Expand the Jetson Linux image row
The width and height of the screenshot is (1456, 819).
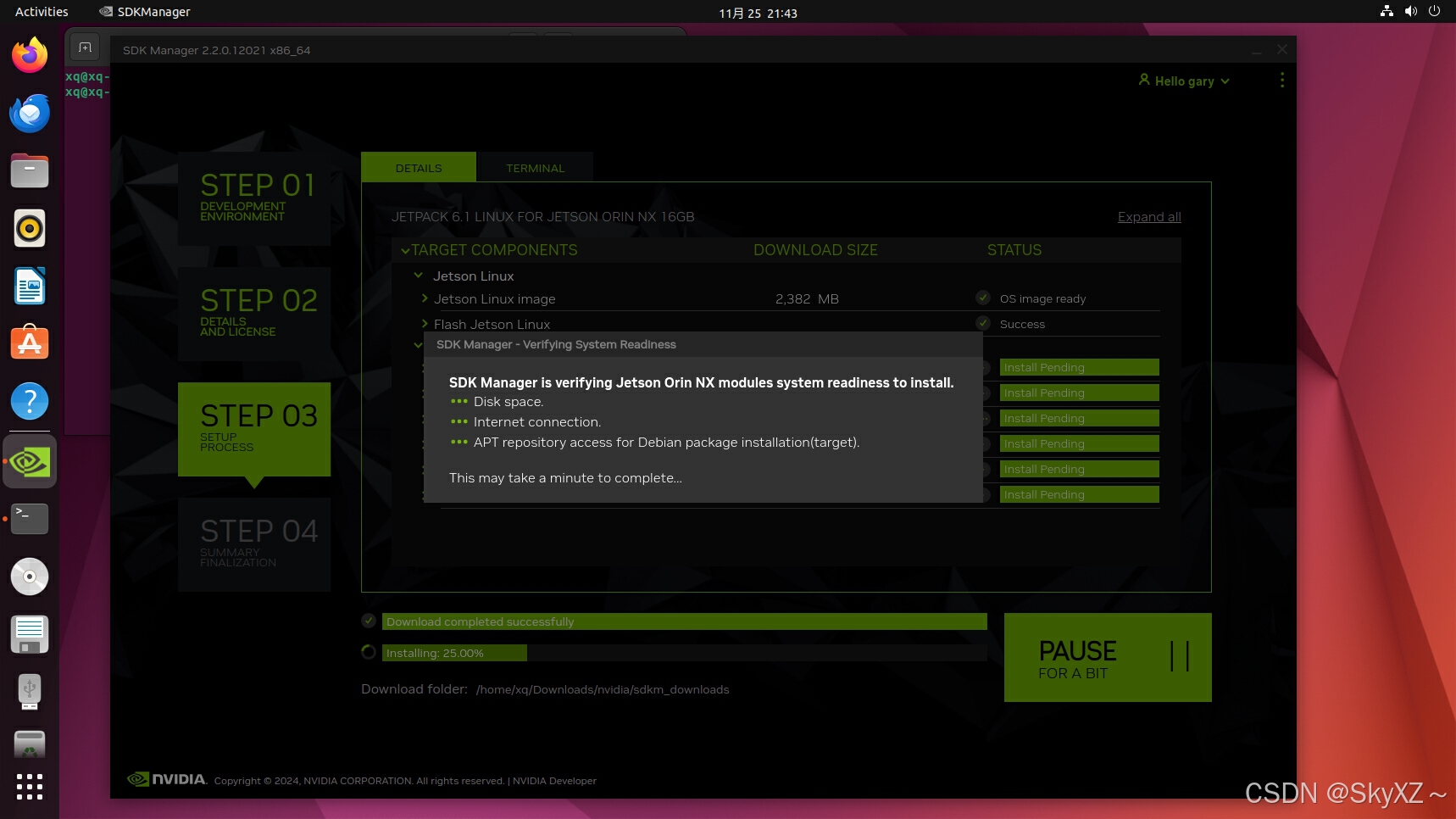click(x=425, y=298)
